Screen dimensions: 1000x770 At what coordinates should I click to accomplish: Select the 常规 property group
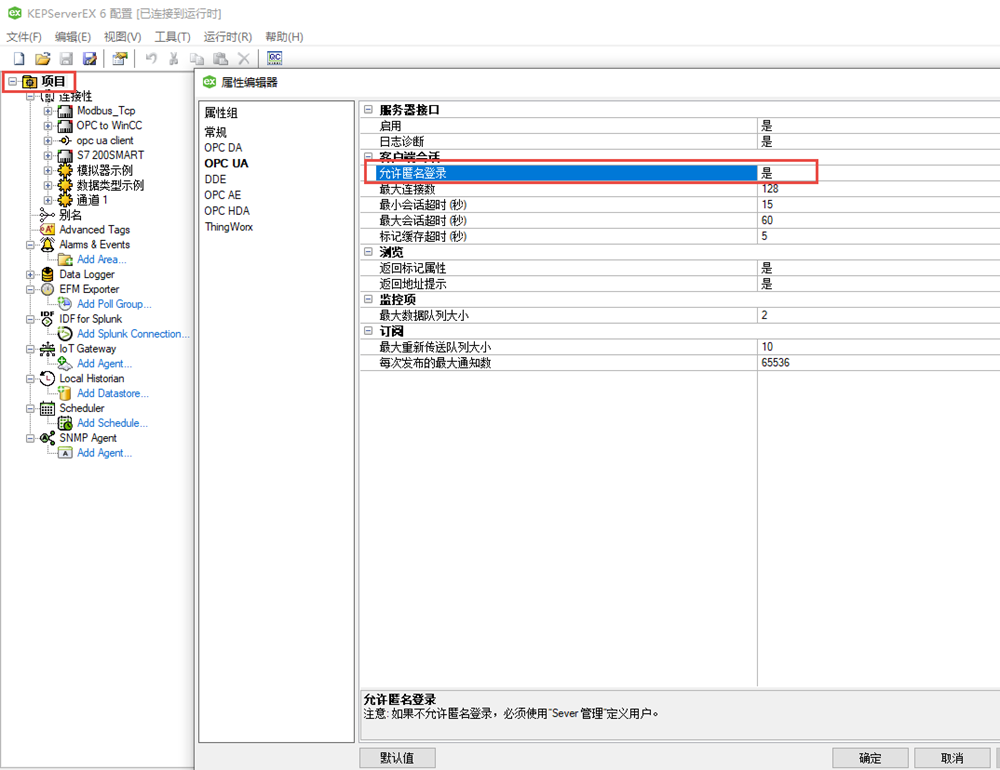[216, 132]
